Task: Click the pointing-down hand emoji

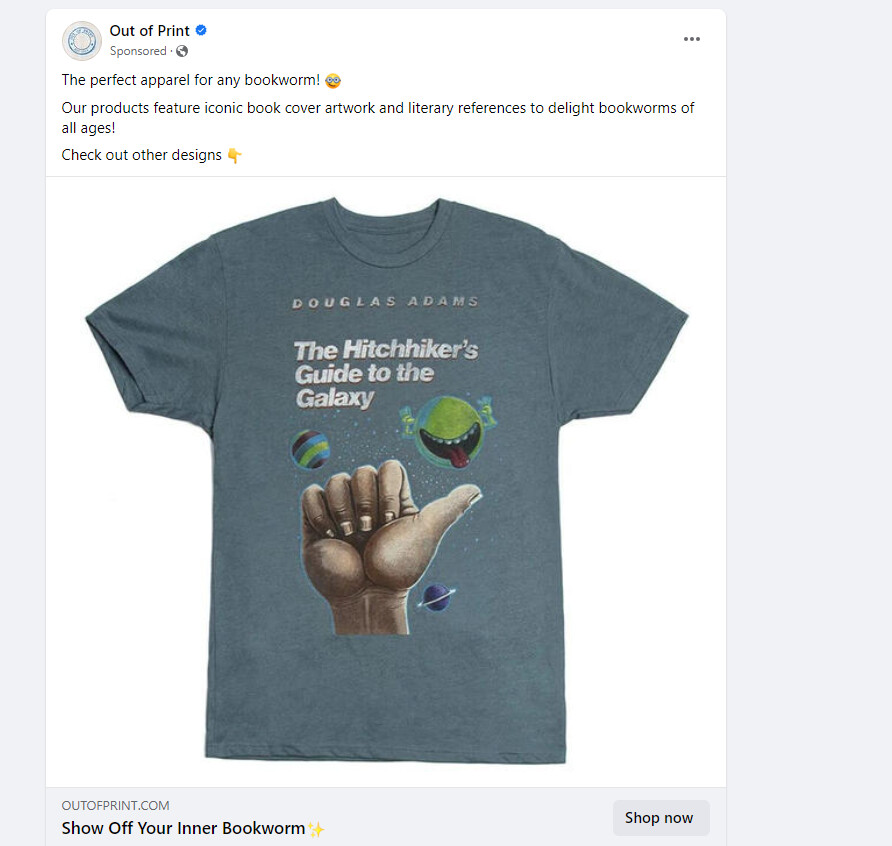Action: tap(234, 155)
